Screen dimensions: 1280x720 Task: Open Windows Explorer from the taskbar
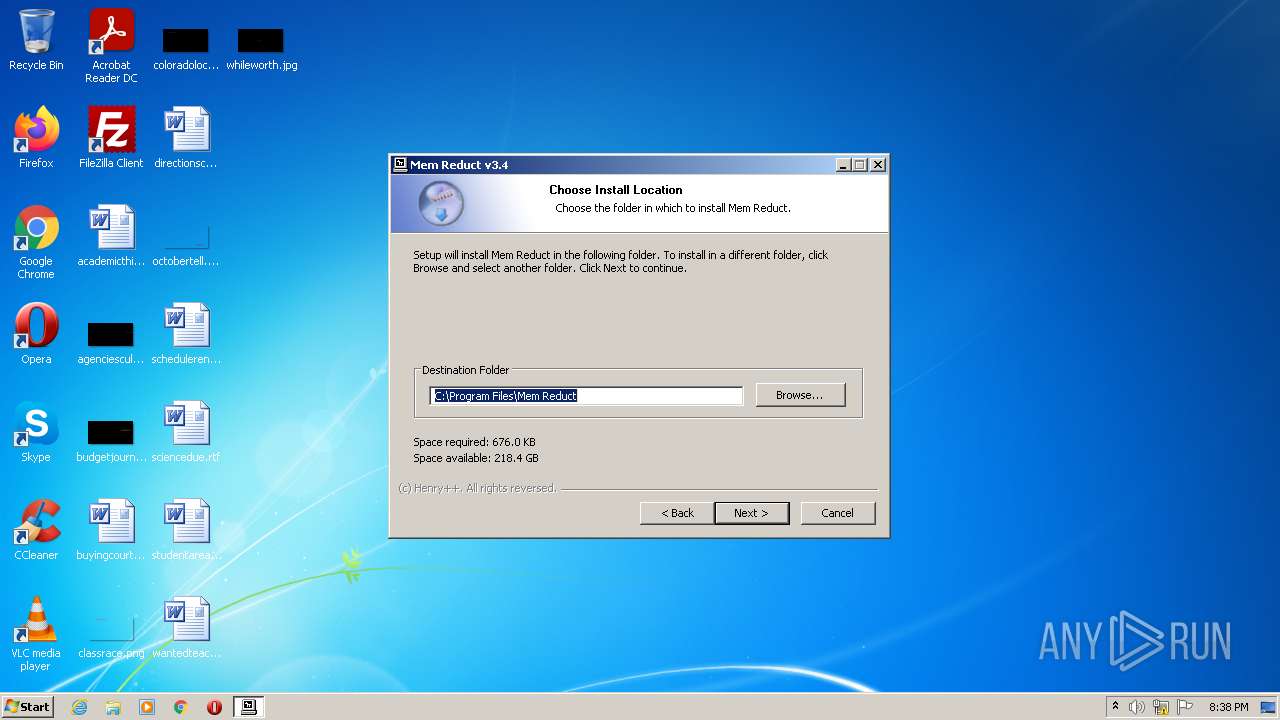113,707
